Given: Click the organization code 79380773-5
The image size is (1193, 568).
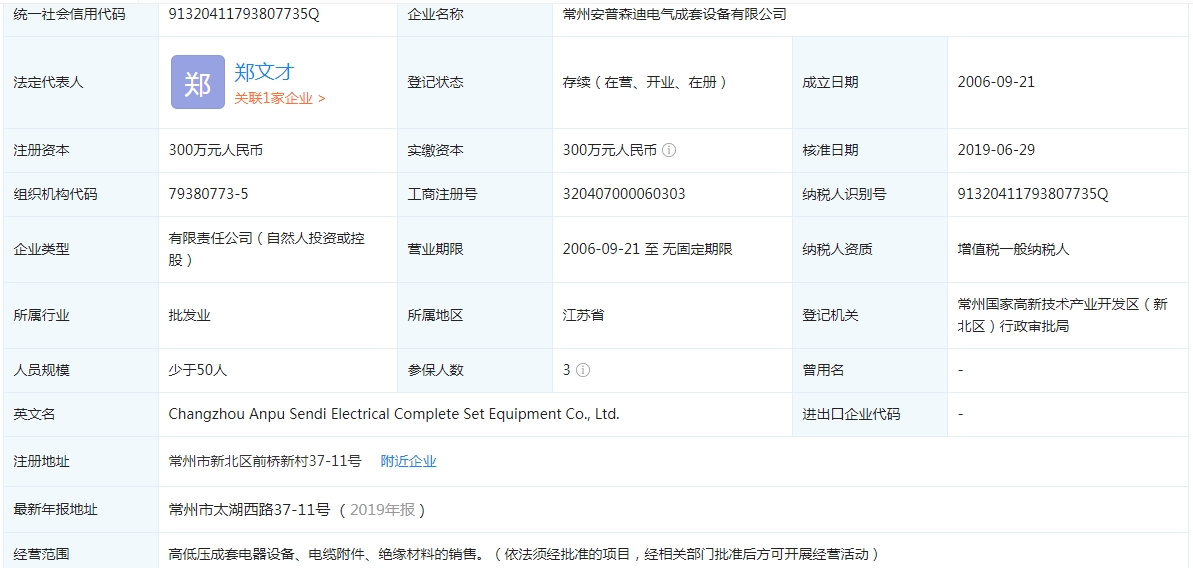Looking at the screenshot, I should [x=208, y=194].
